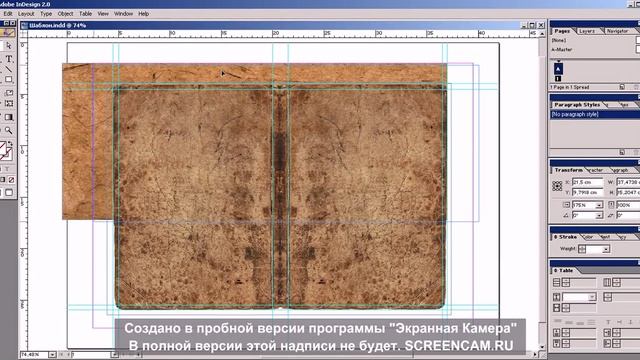This screenshot has height=360, width=640.
Task: Select the Paragraph Styles tab
Action: tap(577, 105)
